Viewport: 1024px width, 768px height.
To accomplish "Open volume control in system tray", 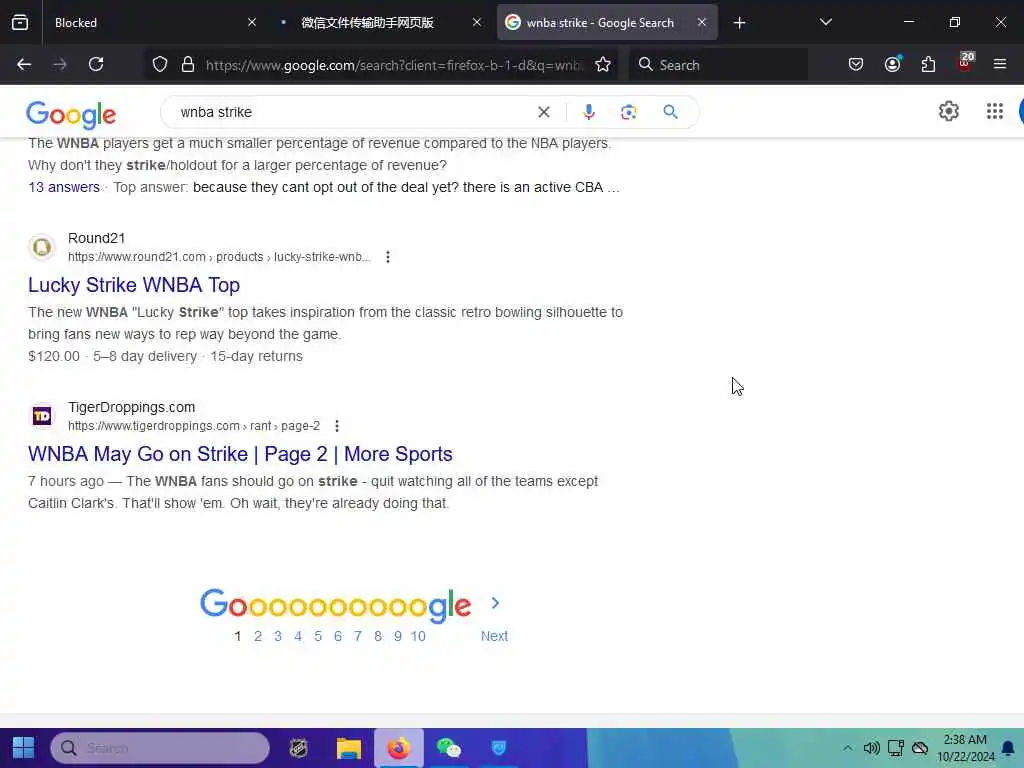I will click(x=871, y=748).
